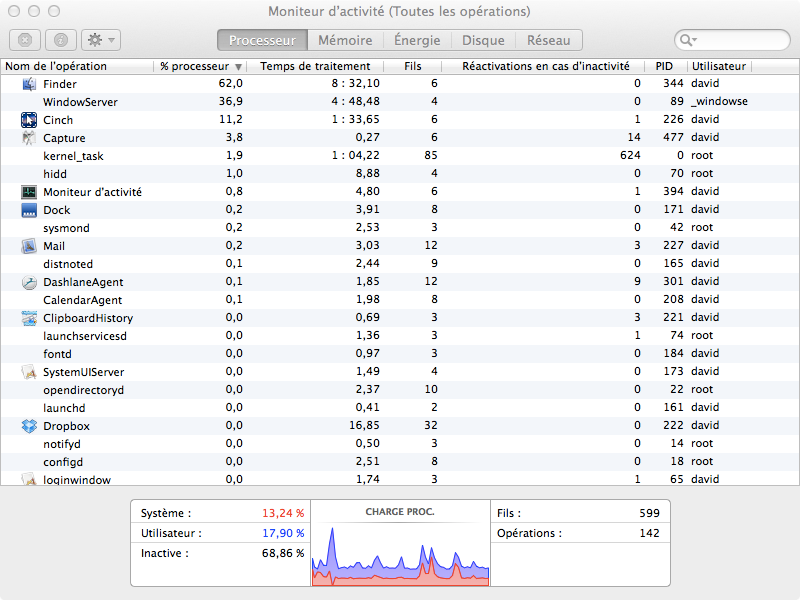Sort by PID column header

coord(664,66)
